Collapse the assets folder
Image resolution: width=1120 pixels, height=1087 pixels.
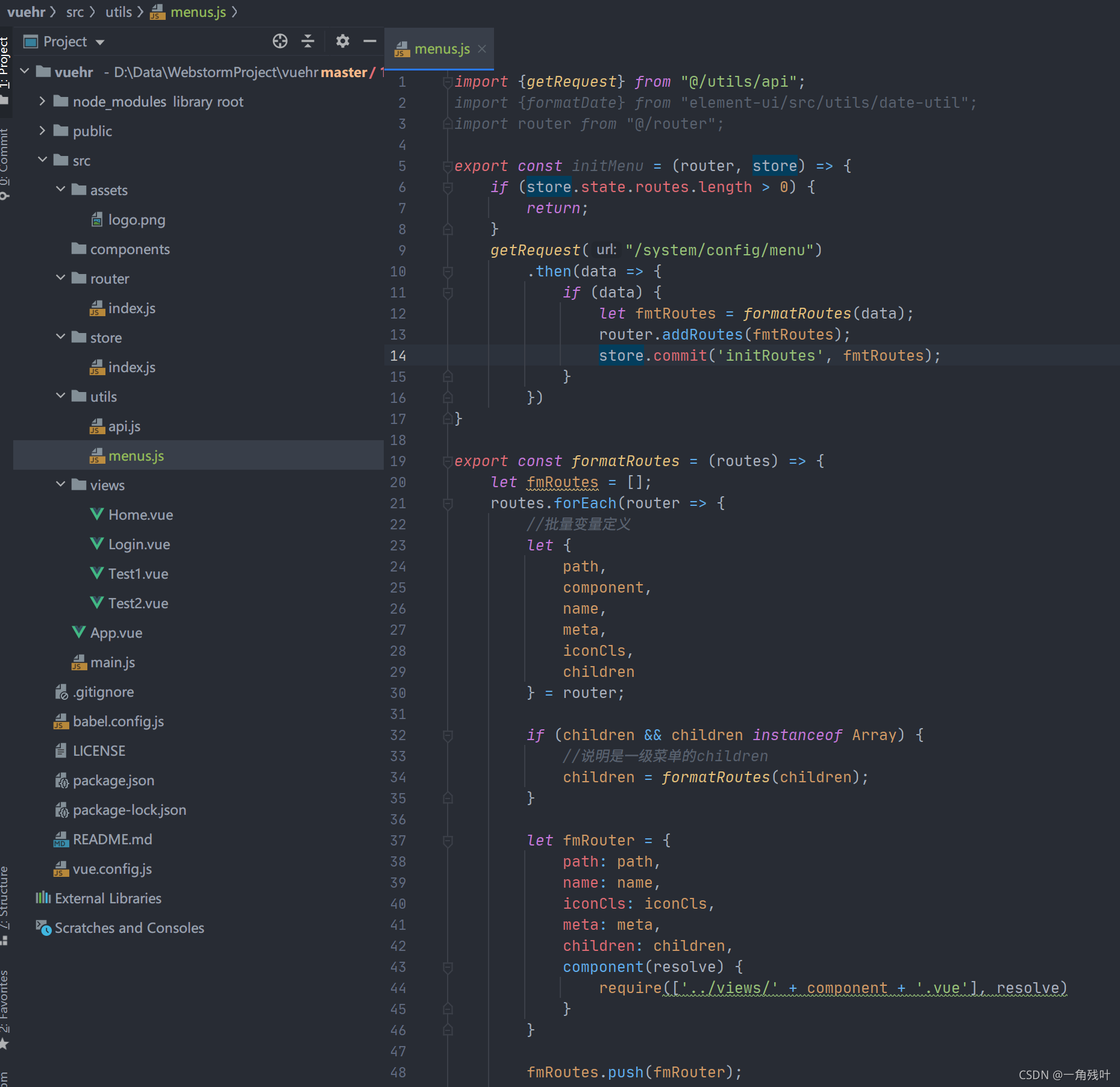pos(60,190)
